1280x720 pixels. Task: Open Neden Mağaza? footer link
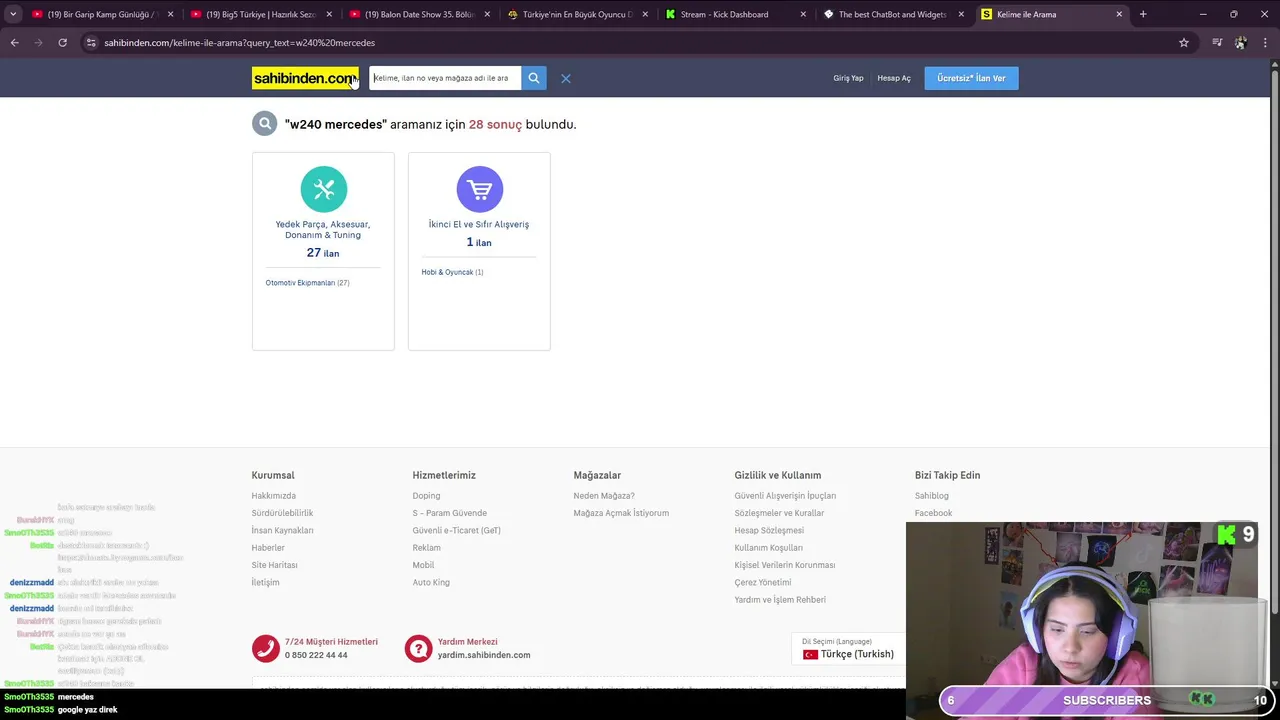coord(604,496)
